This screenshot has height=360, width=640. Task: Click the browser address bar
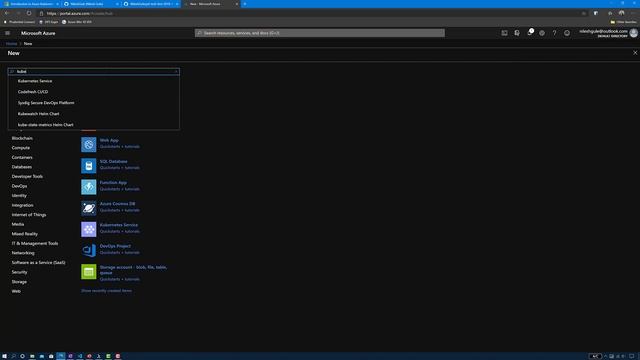[310, 13]
